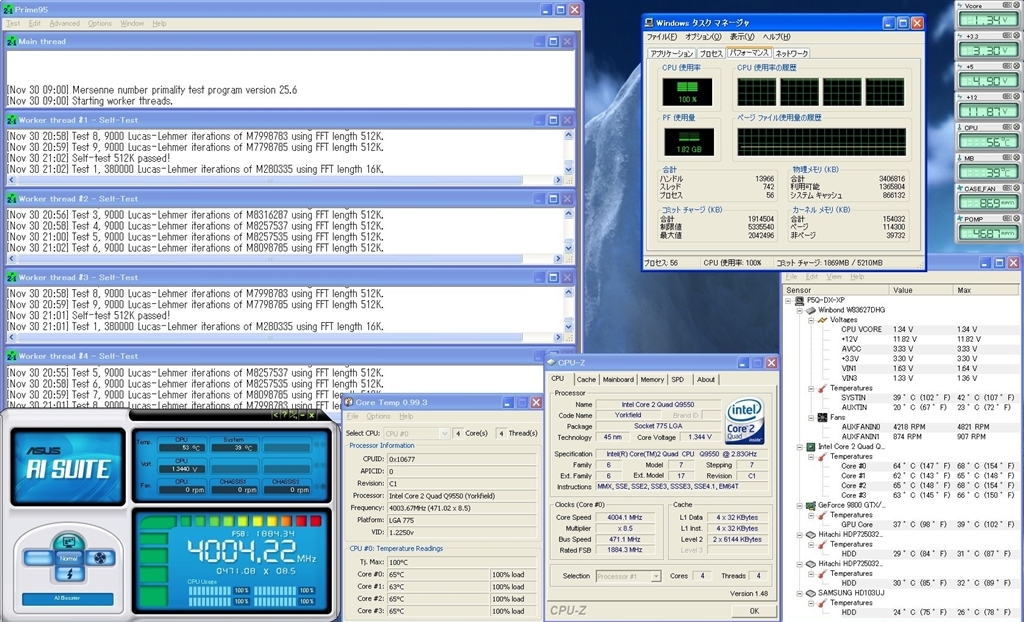The width and height of the screenshot is (1024, 622).
Task: Click the CPU temperature gadget settings icon
Action: (1006, 127)
